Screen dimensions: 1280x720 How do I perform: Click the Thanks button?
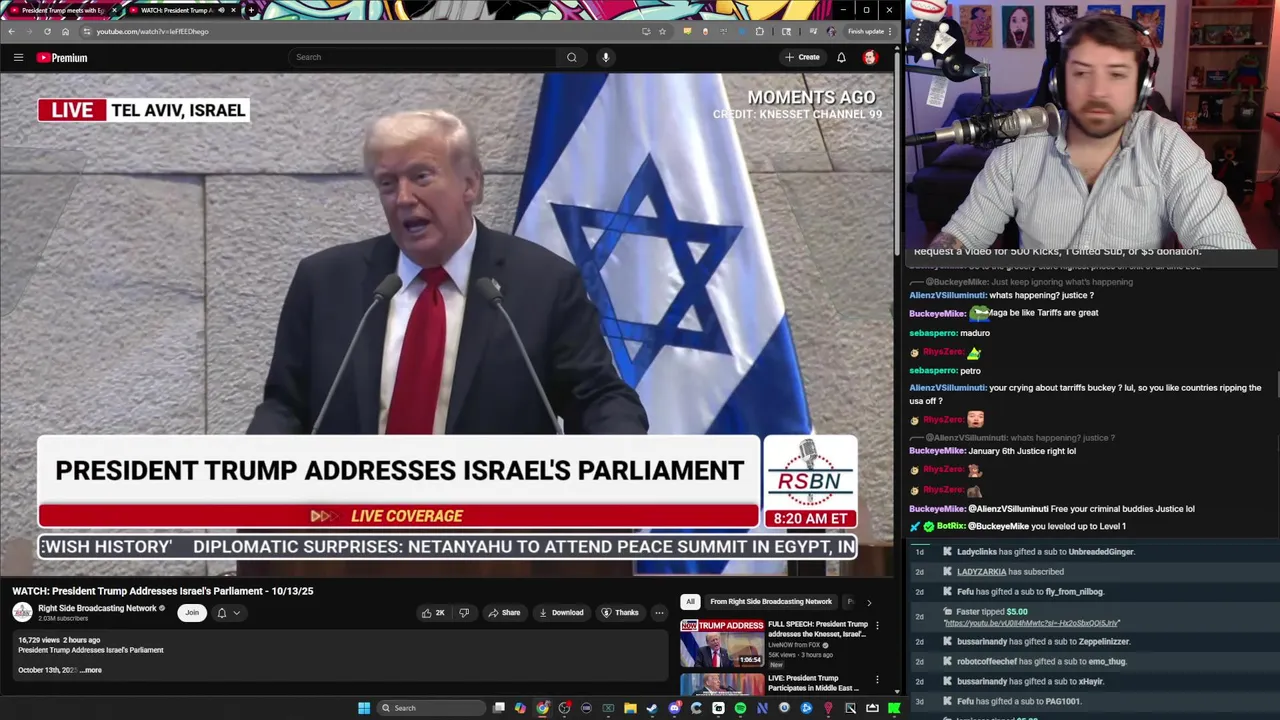click(620, 613)
